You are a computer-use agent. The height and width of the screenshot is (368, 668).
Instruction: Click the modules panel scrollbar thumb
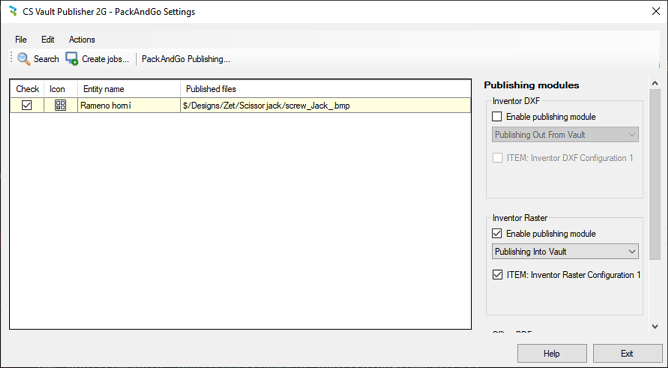tap(655, 174)
